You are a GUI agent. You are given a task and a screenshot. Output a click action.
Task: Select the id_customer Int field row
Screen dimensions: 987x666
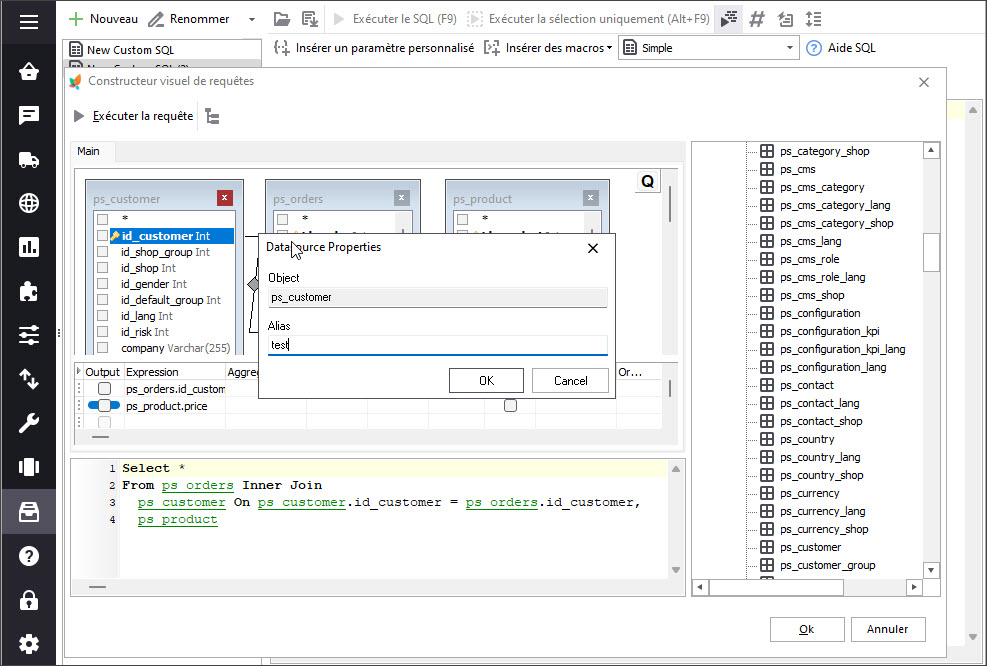click(171, 236)
